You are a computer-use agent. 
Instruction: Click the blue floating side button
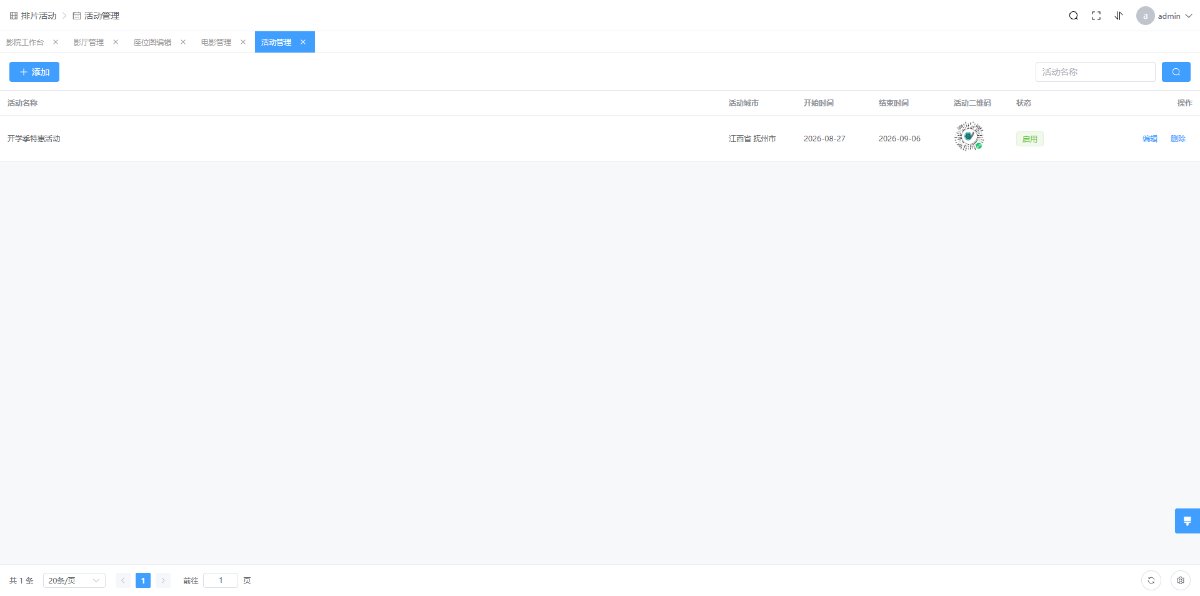(1187, 521)
